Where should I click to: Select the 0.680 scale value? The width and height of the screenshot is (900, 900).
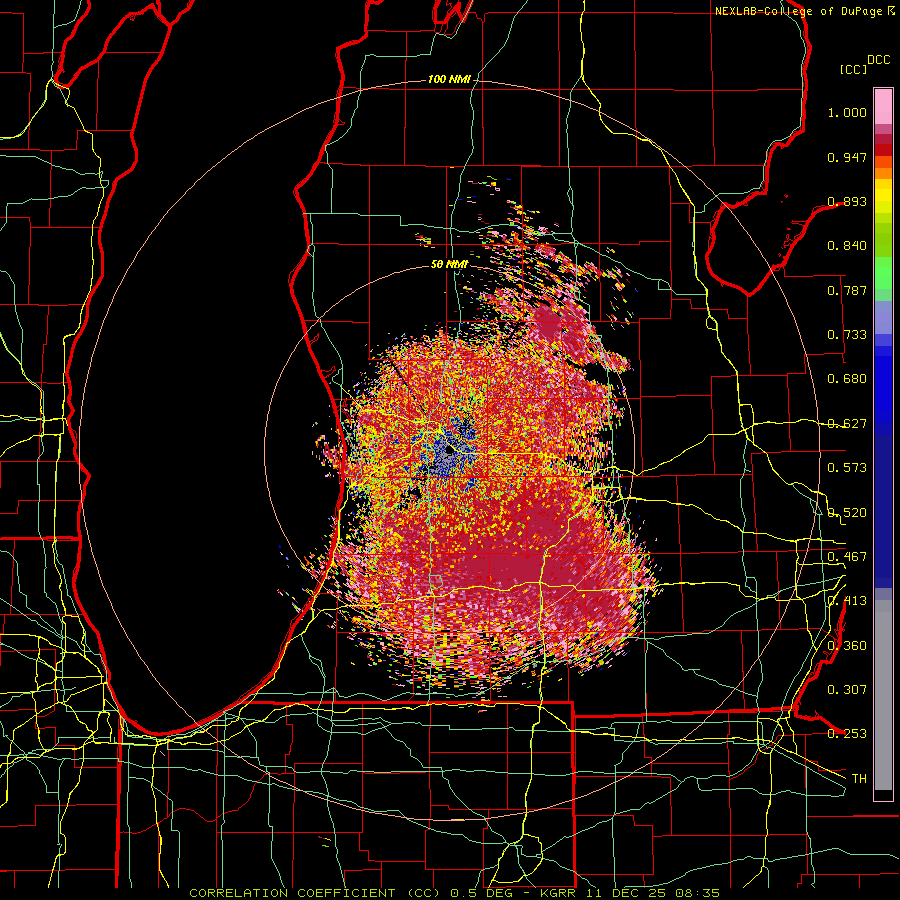coord(847,379)
